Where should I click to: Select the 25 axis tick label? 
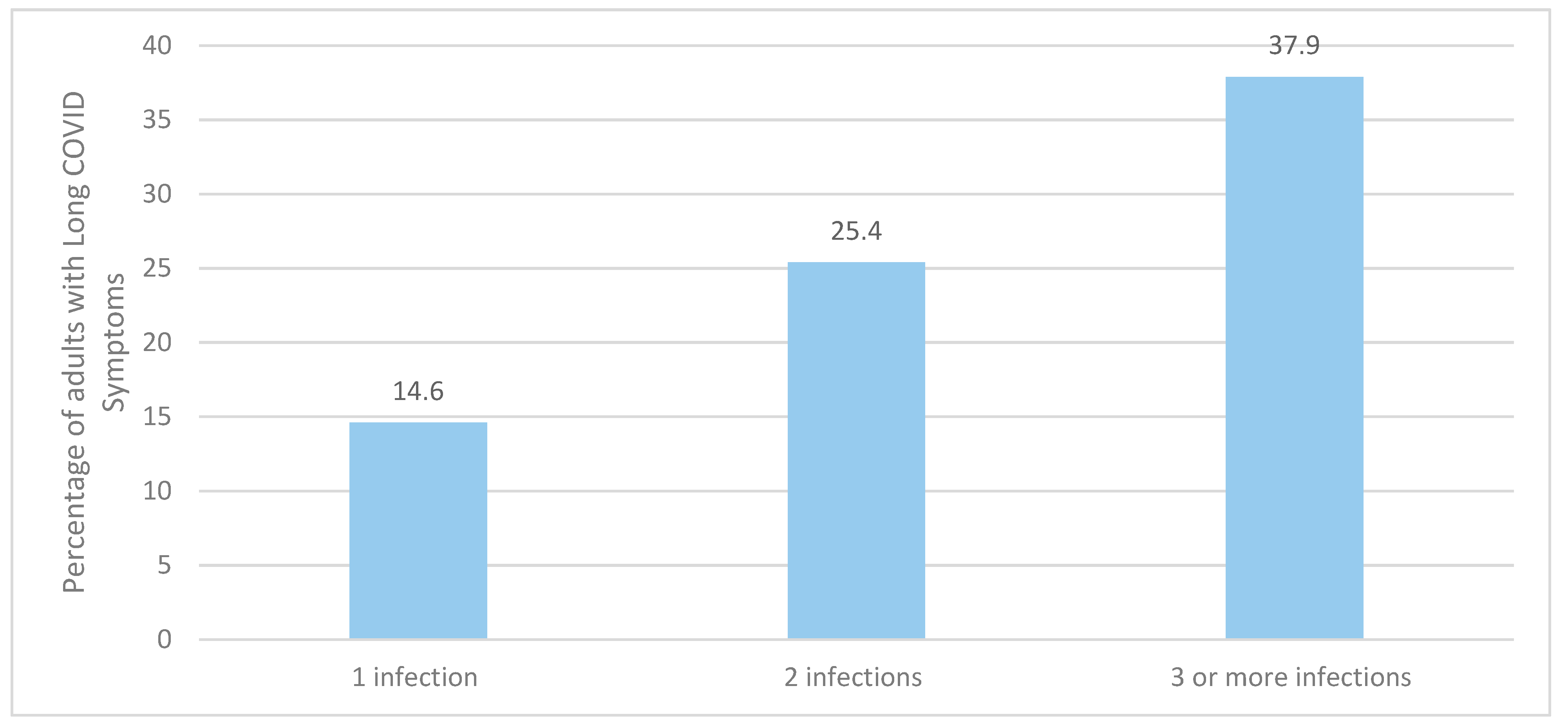[157, 269]
